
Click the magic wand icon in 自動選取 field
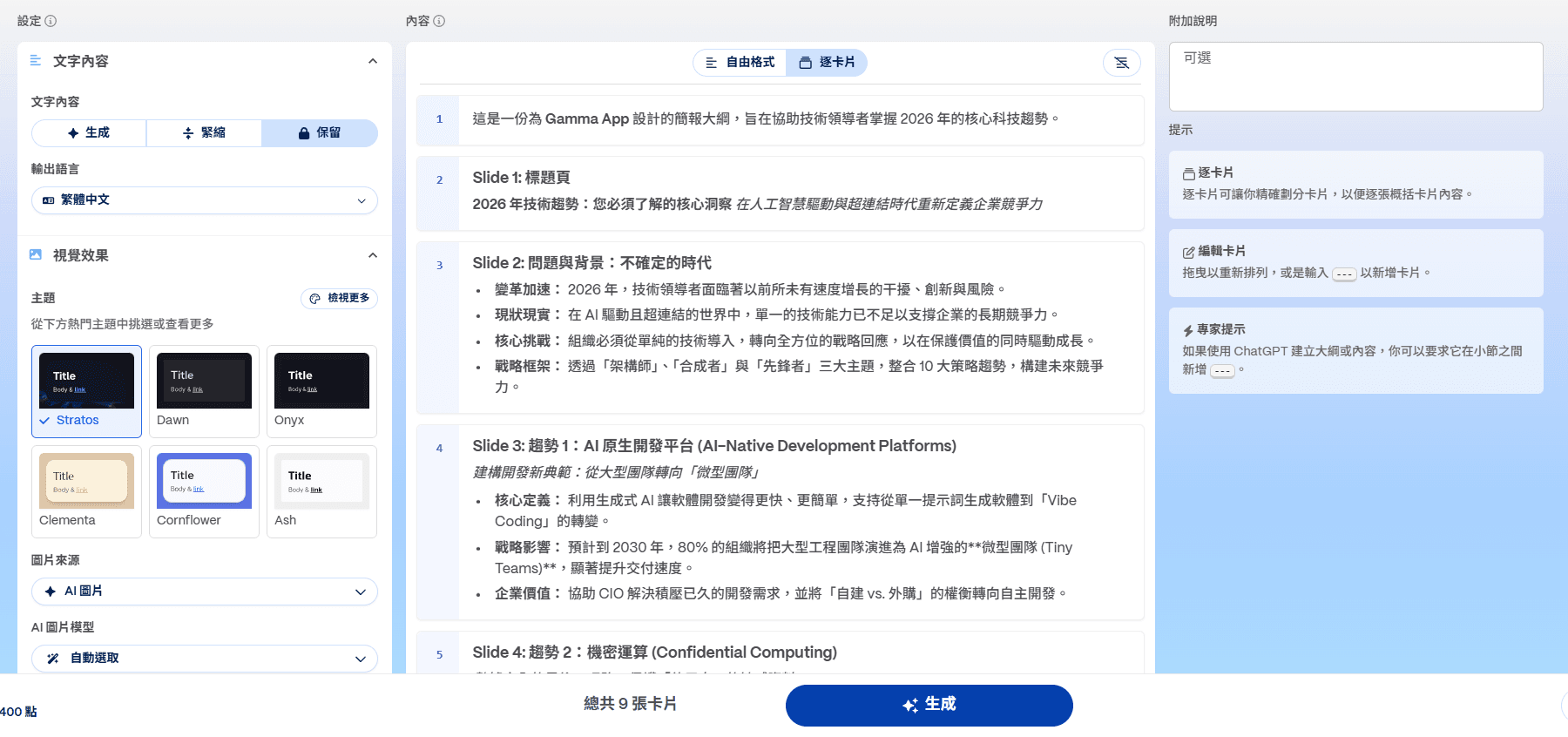click(x=53, y=659)
